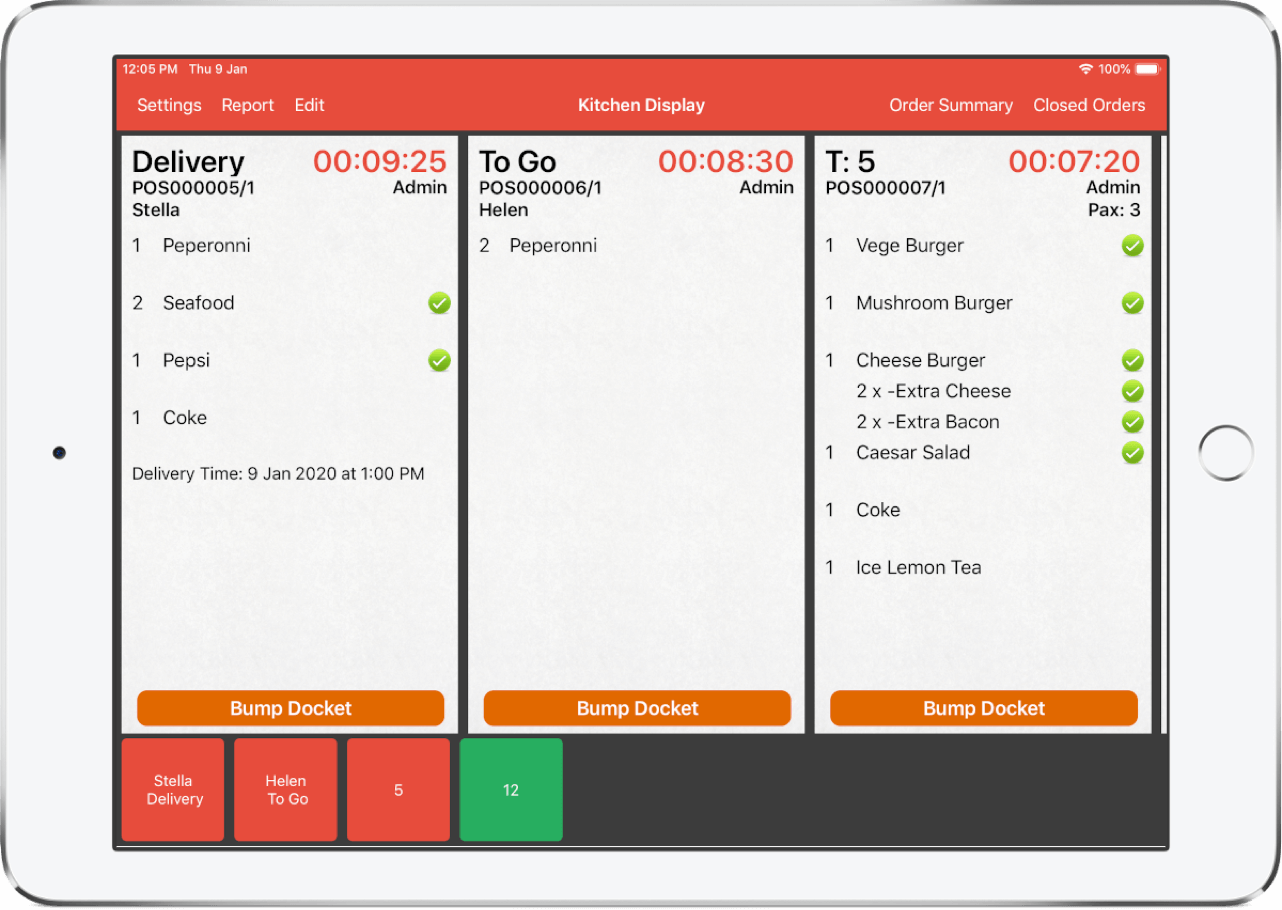The height and width of the screenshot is (910, 1282).
Task: Tap the Caesar Salad green checkmark
Action: point(1132,453)
